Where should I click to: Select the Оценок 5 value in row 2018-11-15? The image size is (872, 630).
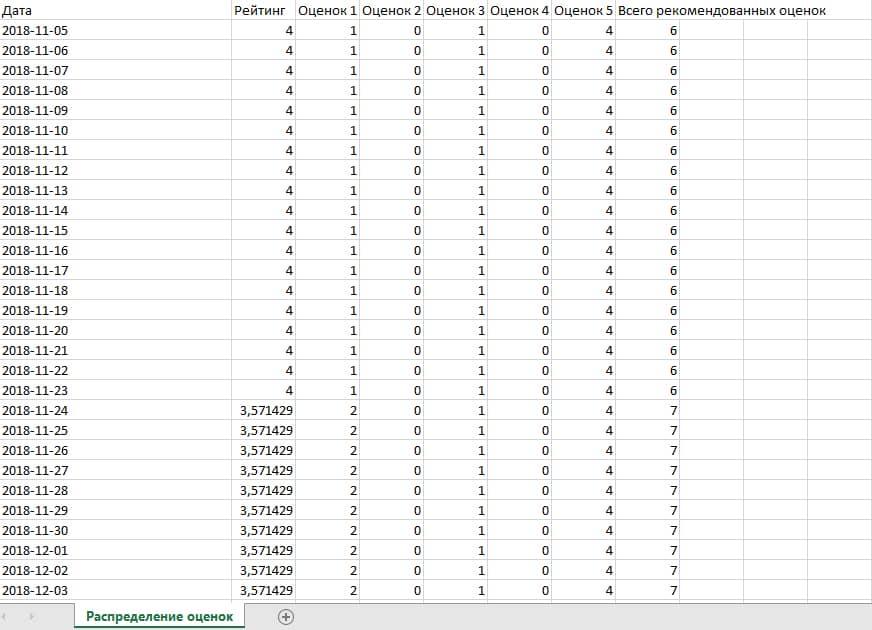point(583,231)
